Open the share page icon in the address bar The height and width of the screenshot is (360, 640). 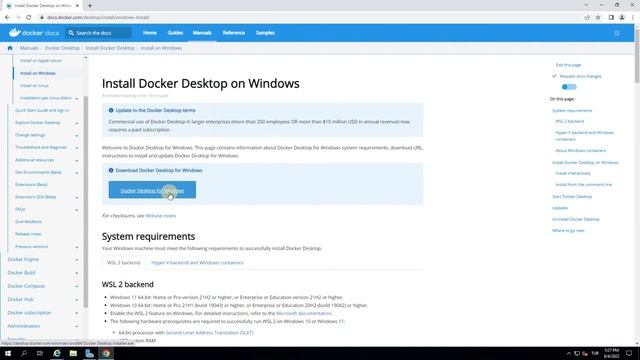pyautogui.click(x=587, y=18)
